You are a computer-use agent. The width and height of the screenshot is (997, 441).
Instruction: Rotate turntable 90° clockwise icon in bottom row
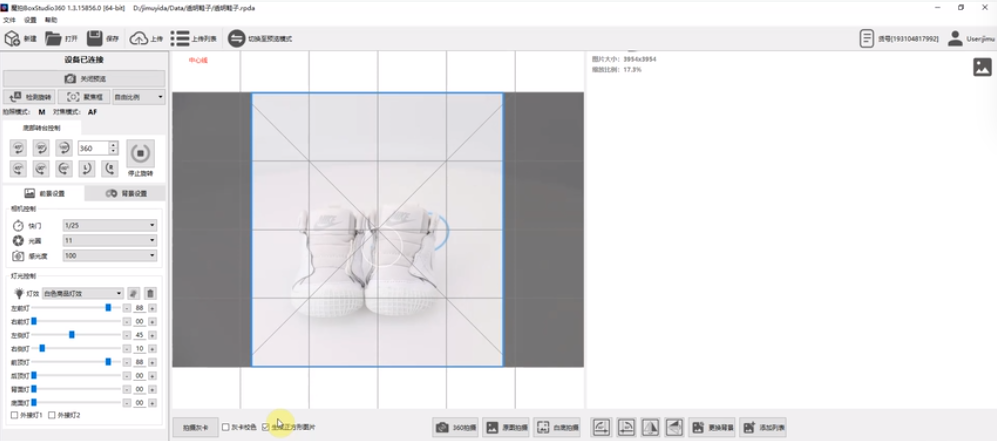tap(41, 169)
